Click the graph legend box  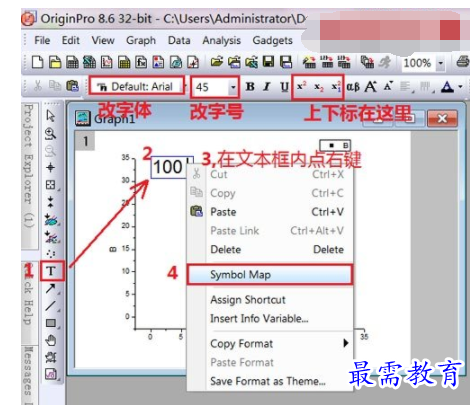point(335,145)
